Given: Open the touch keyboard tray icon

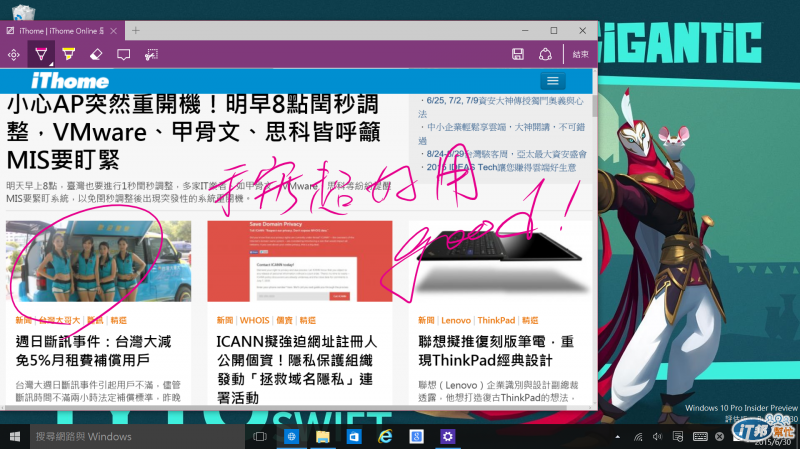Looking at the screenshot, I should [700, 437].
